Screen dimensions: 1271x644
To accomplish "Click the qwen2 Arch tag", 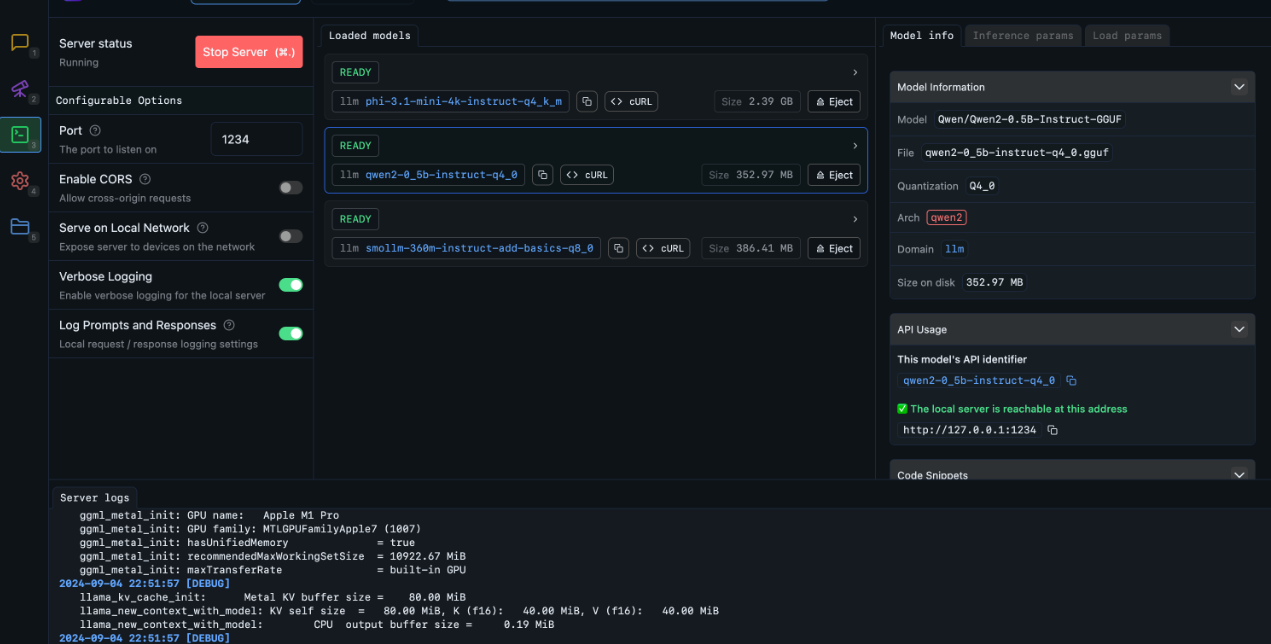I will tap(946, 217).
